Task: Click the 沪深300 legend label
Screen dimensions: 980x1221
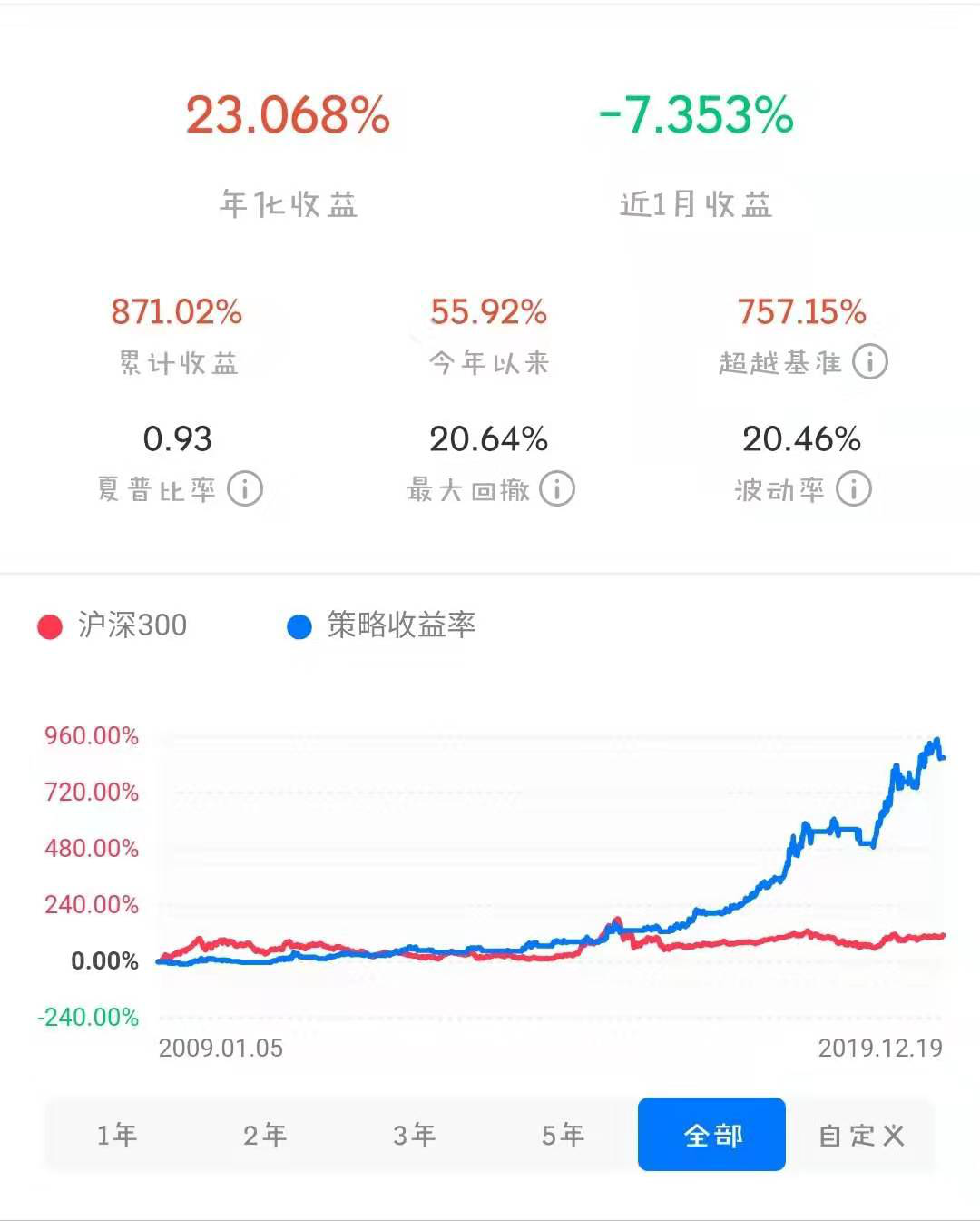Action: (x=132, y=625)
